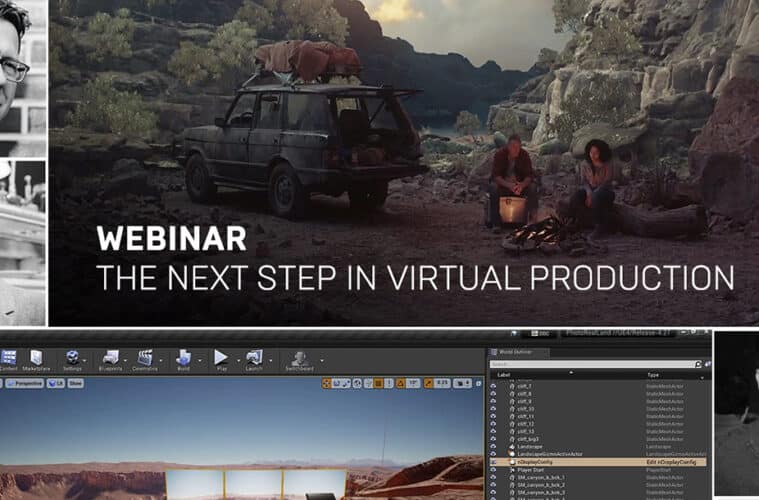This screenshot has height=500, width=759.
Task: Open the Perspective viewport dropdown
Action: click(27, 383)
